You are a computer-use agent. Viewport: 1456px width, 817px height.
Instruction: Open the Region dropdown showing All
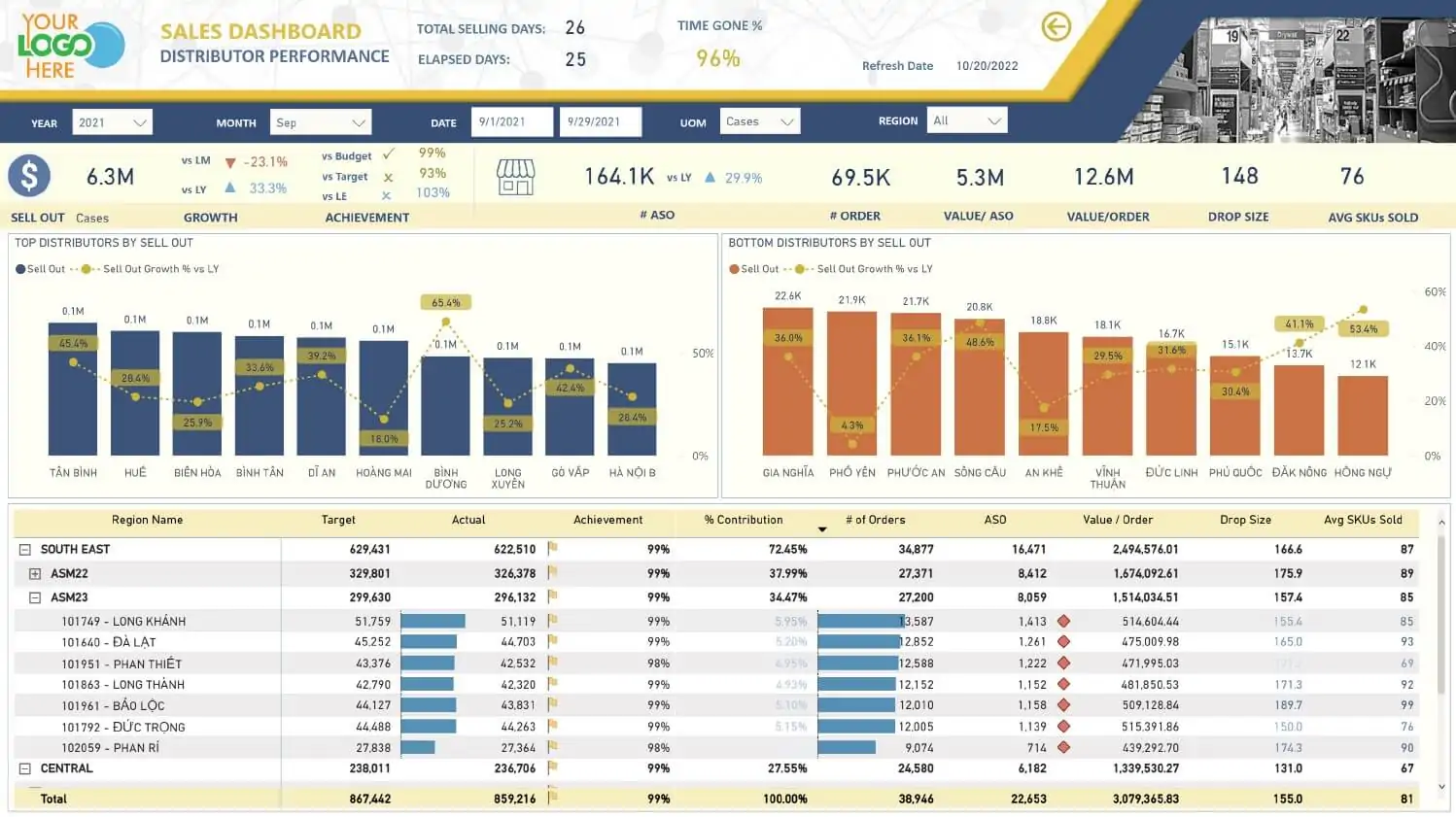click(967, 120)
